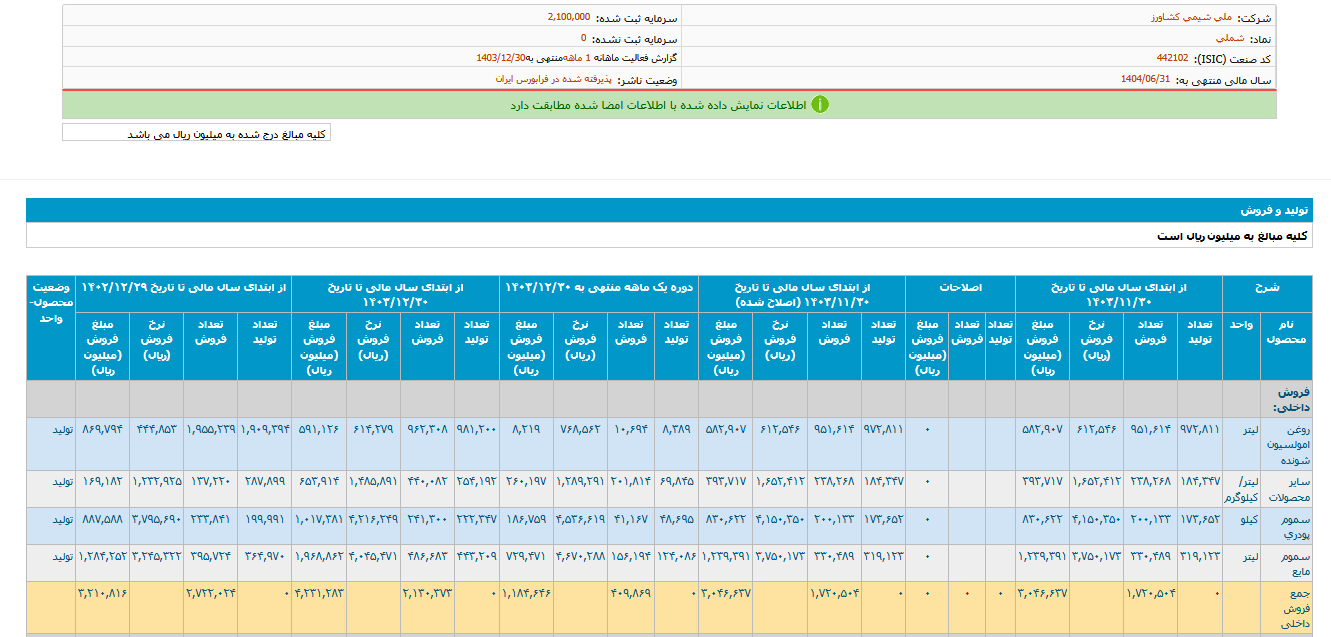This screenshot has width=1331, height=637.
Task: Select the سایر محصولات product name cell
Action: point(1286,489)
